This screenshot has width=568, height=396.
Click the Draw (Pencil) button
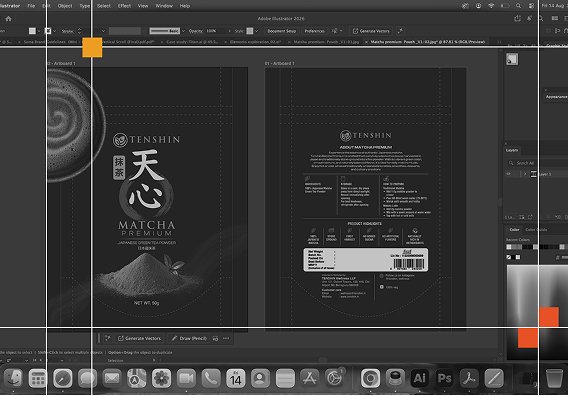click(x=189, y=338)
